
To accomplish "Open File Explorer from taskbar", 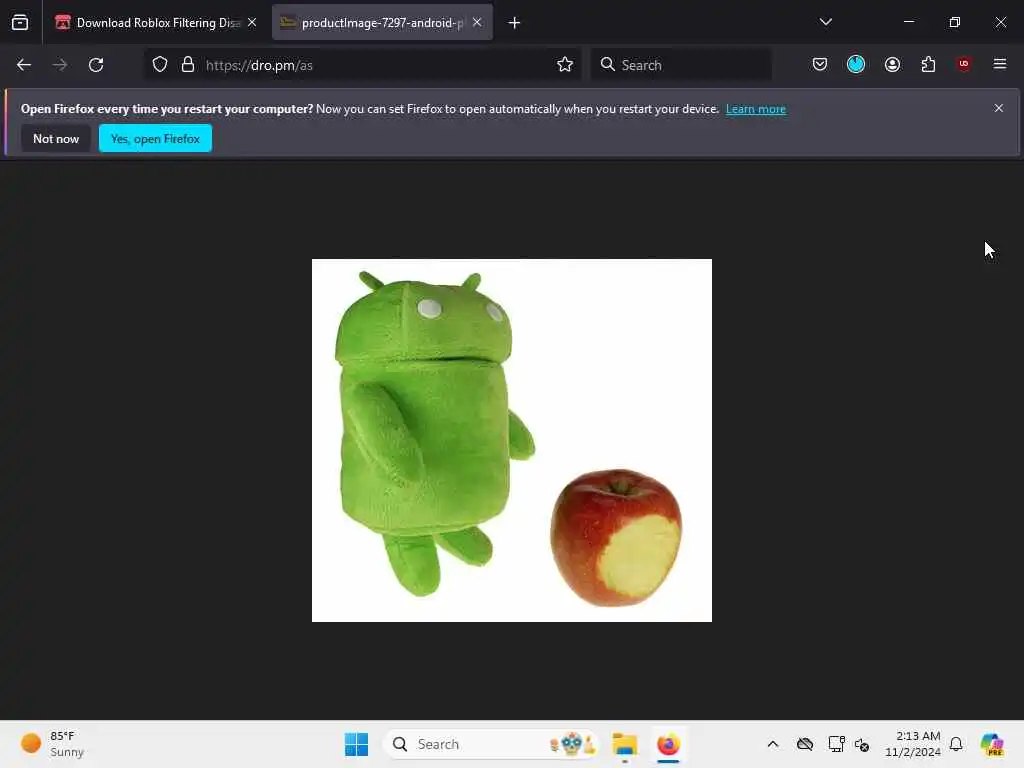I will [624, 744].
